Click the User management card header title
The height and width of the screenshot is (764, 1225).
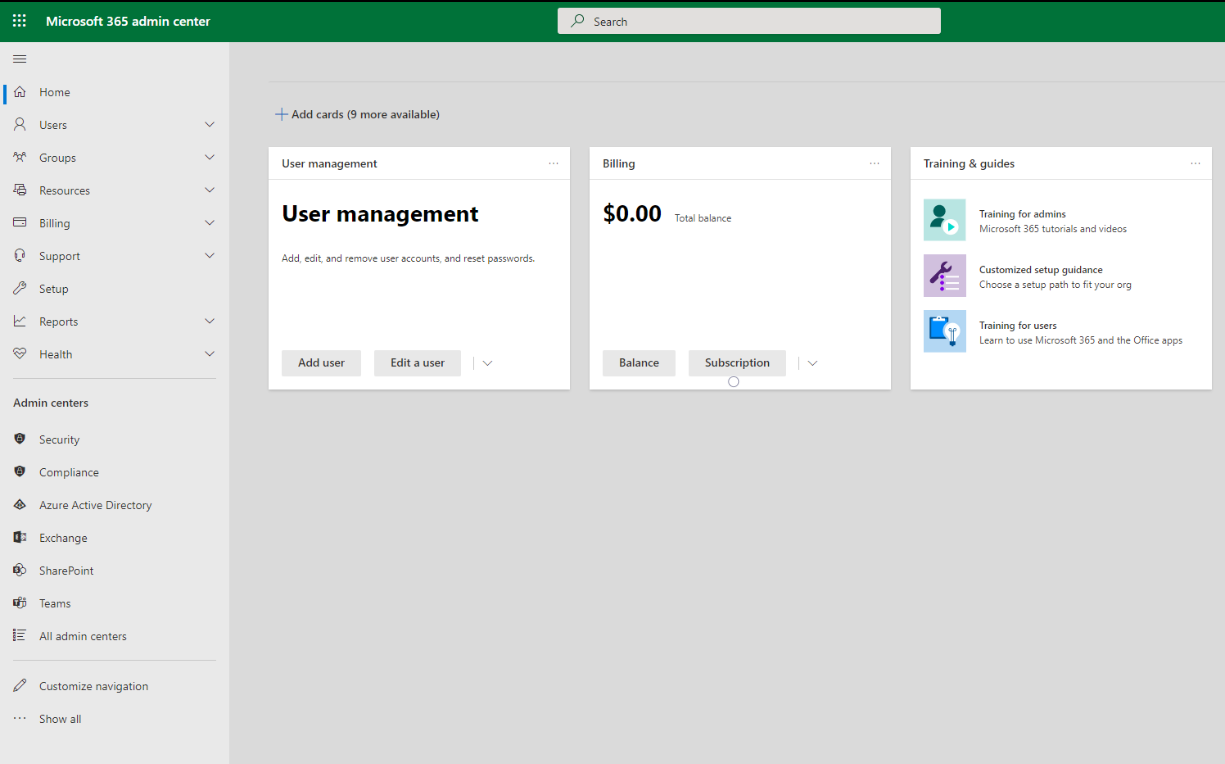pos(329,164)
